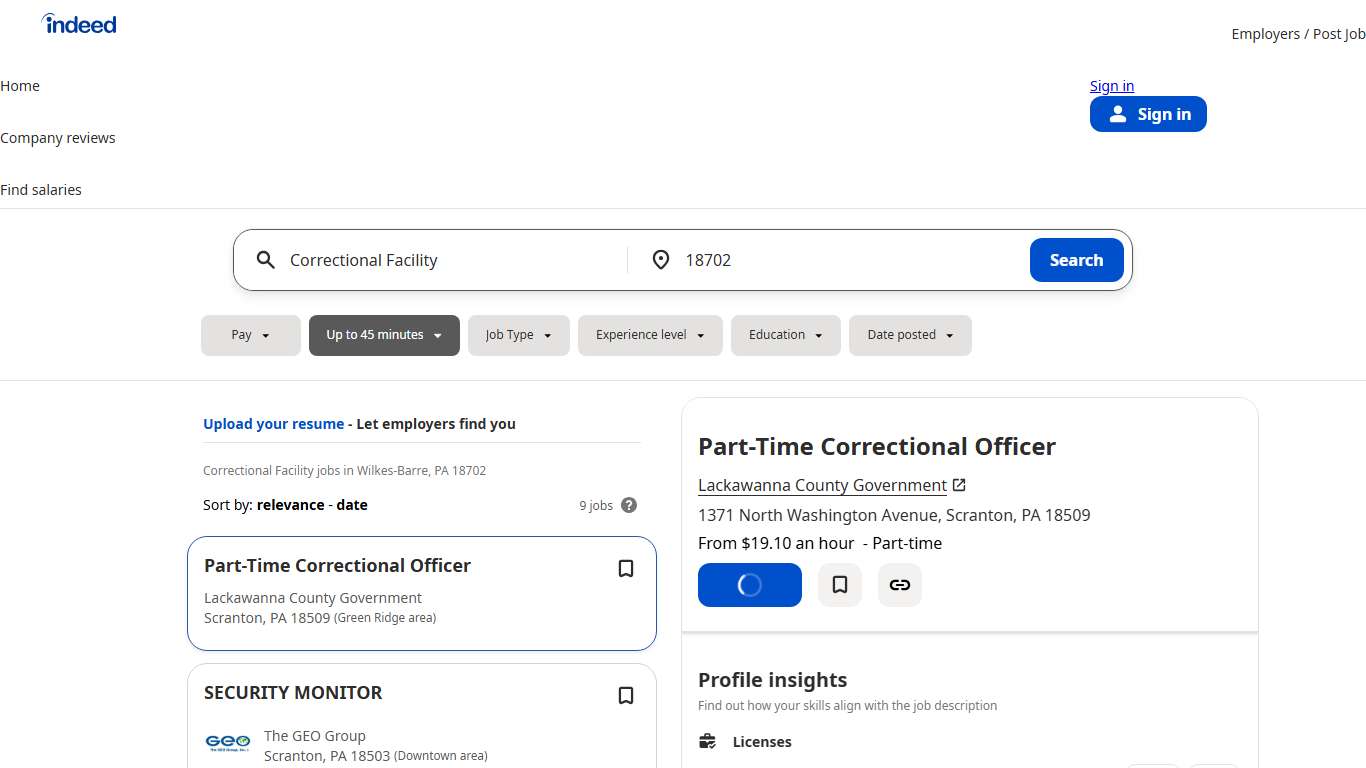Save the SECURITY MONITOR job via bookmark icon

click(x=626, y=695)
